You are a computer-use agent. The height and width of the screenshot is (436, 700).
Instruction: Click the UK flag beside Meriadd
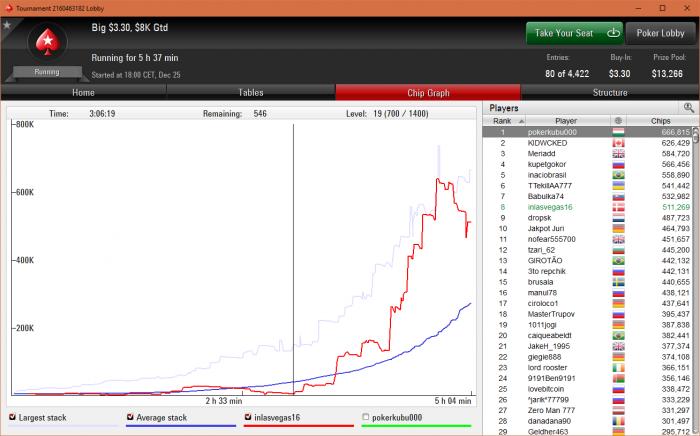[618, 154]
